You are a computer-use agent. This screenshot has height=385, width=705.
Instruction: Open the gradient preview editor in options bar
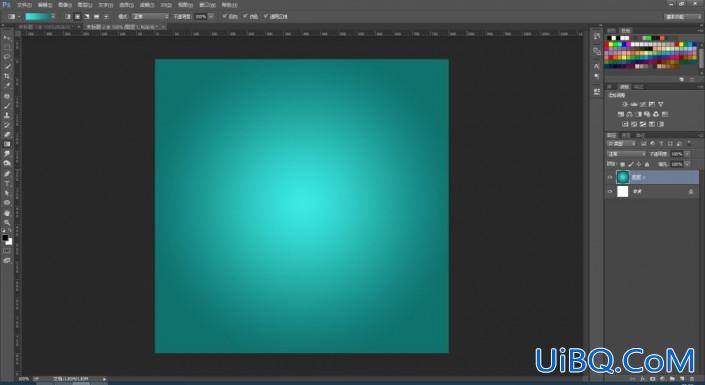37,17
